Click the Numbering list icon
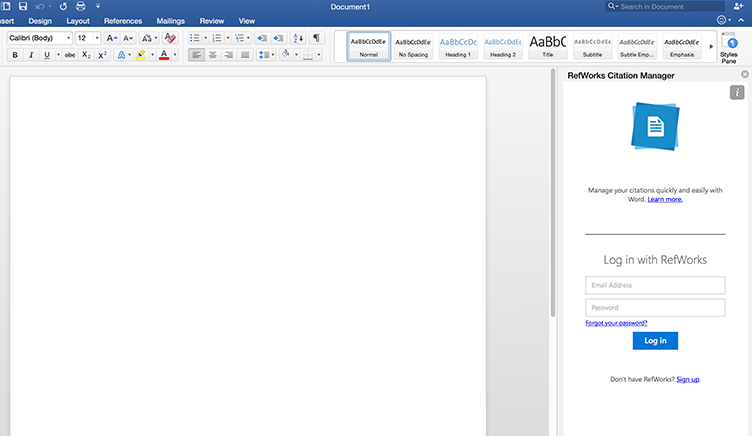 [x=217, y=38]
